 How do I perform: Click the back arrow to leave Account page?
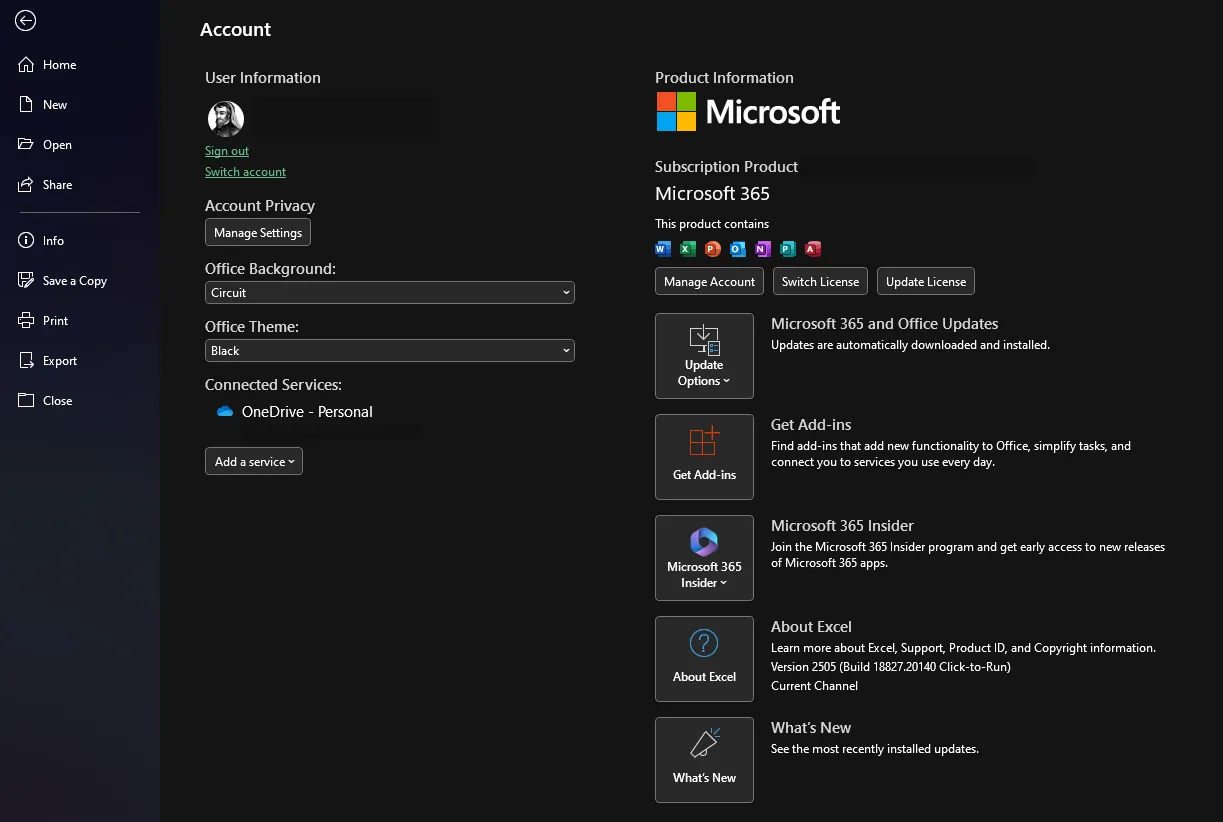pyautogui.click(x=24, y=20)
